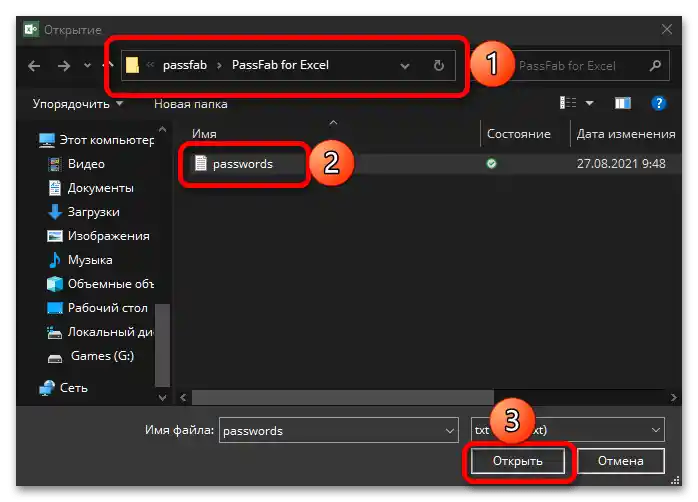
Task: Open the txt file type dropdown
Action: [568, 430]
